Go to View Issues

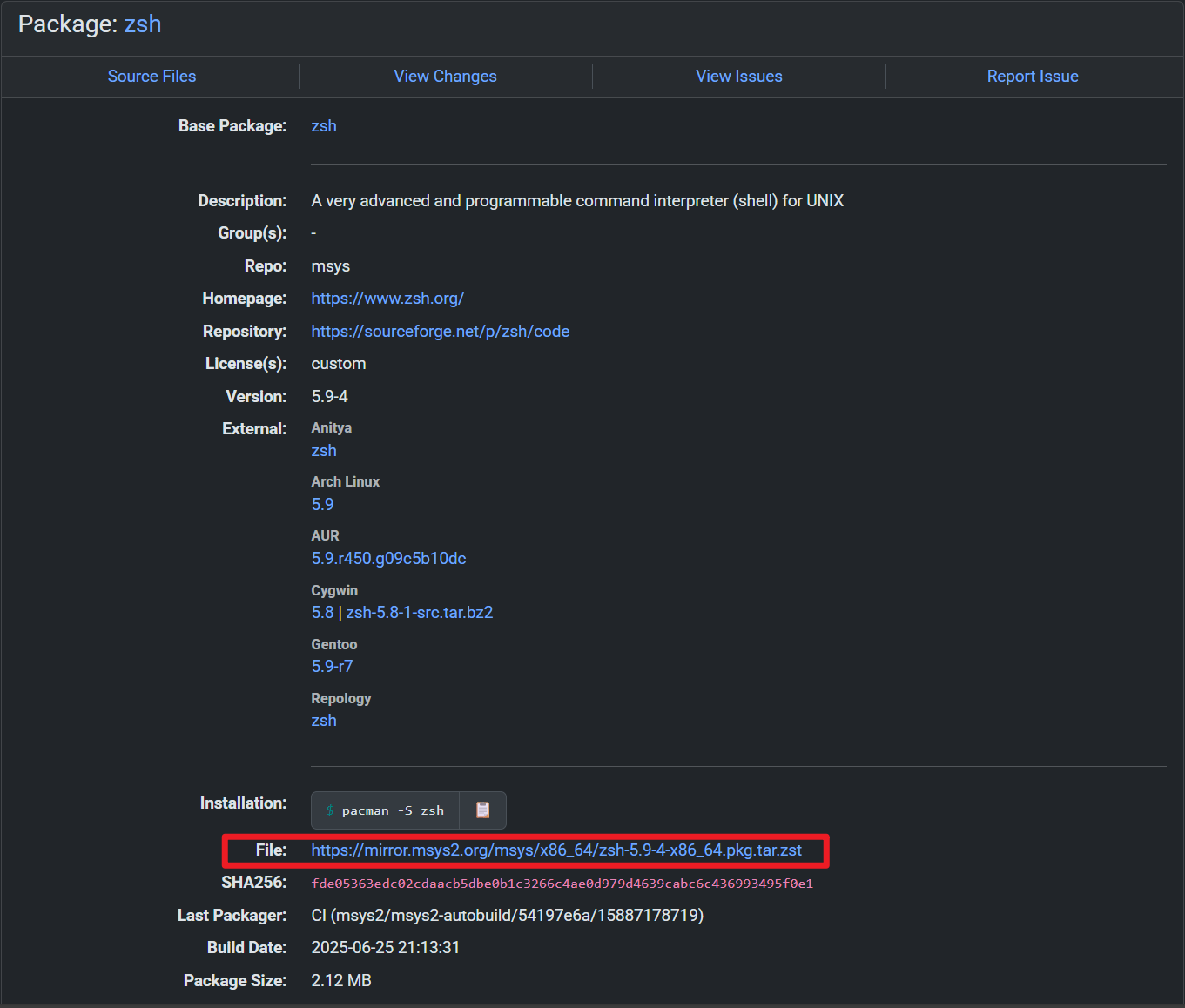point(738,77)
